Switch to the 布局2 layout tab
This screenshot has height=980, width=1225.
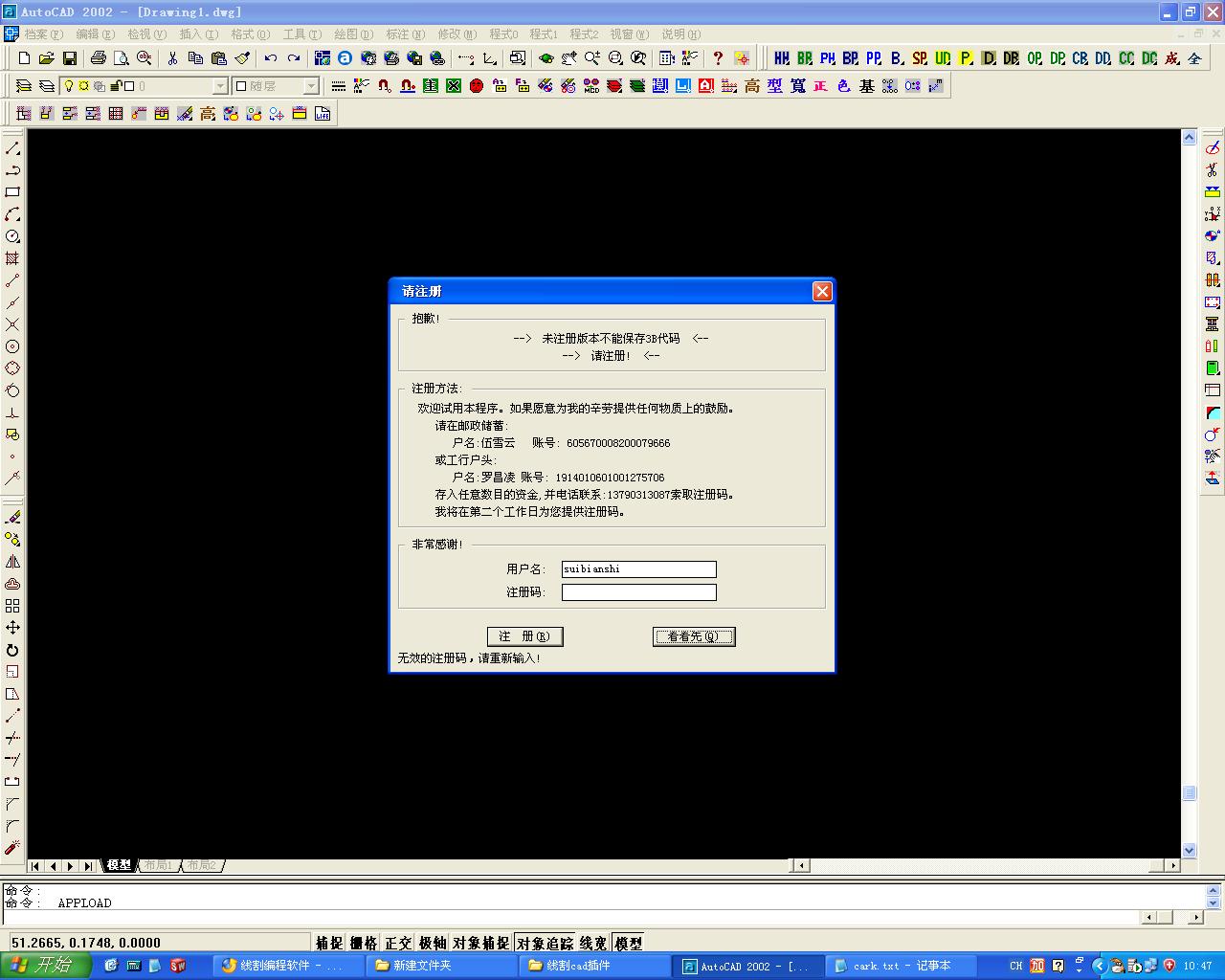click(201, 865)
